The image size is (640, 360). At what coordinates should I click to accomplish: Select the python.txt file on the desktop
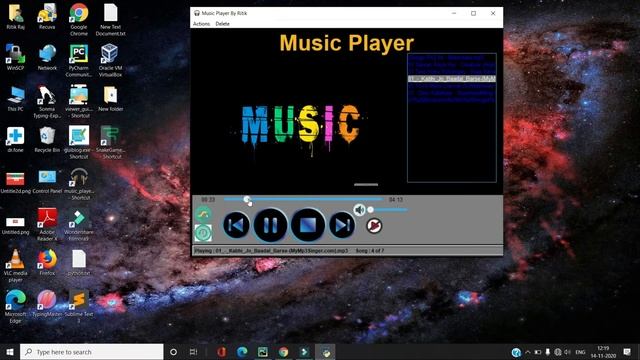click(x=79, y=262)
